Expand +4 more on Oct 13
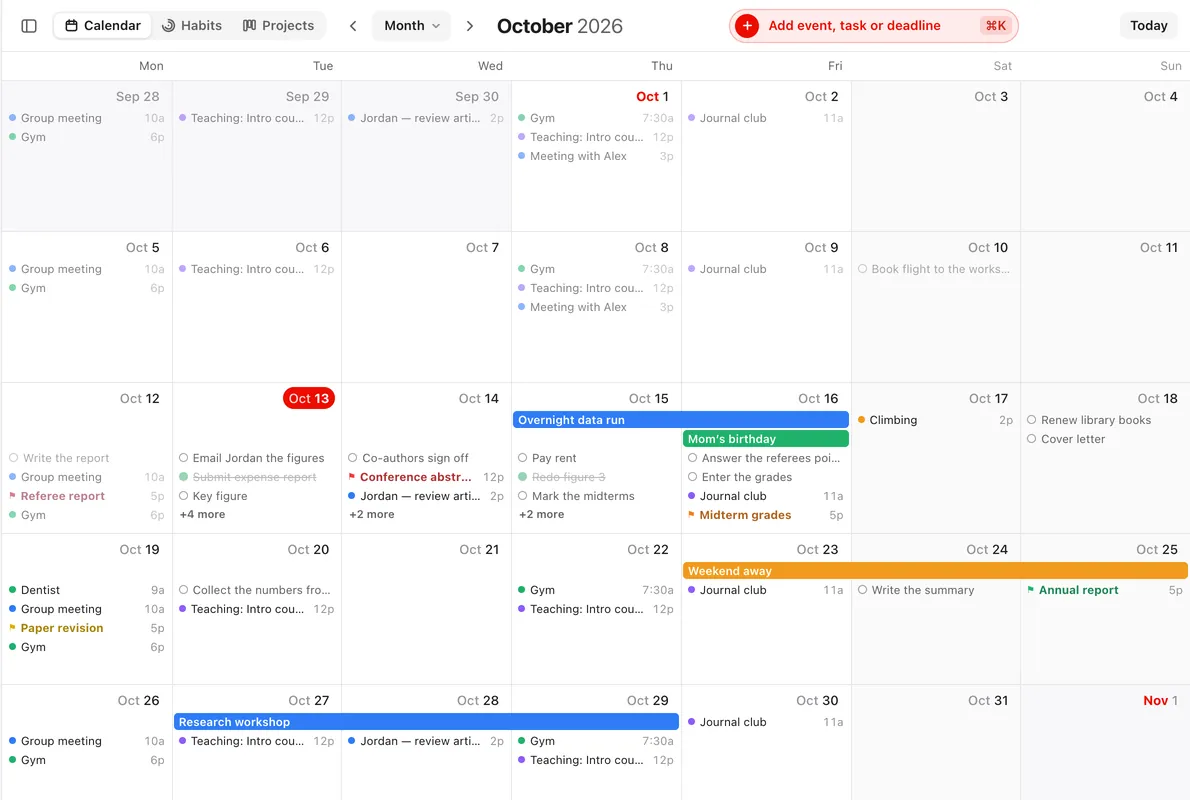 coord(202,515)
